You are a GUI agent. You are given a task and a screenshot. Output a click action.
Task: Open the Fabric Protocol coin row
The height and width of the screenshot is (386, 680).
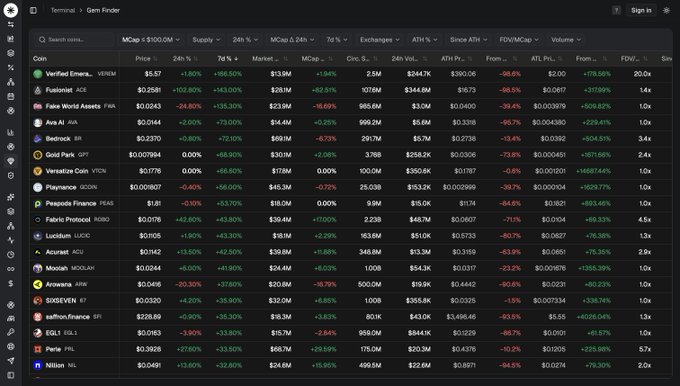tap(350, 220)
